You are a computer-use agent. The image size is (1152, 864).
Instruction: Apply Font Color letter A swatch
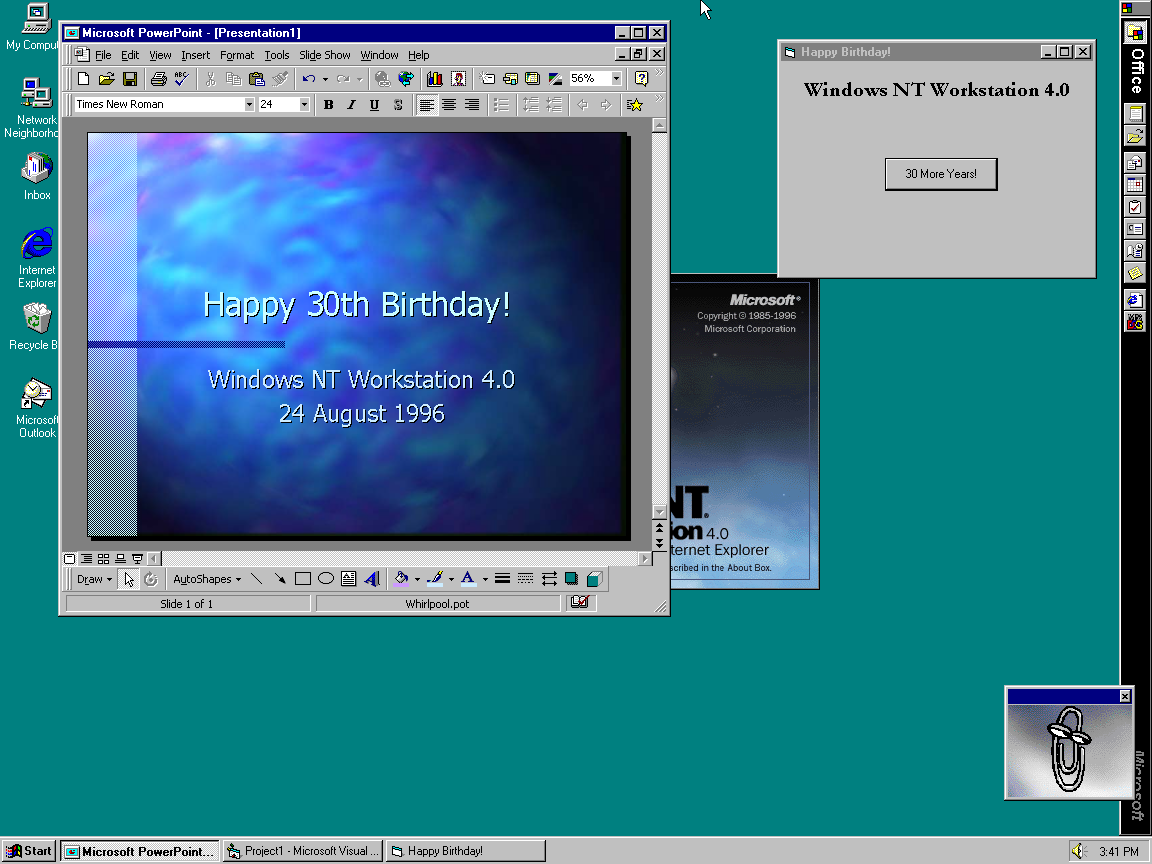point(468,579)
